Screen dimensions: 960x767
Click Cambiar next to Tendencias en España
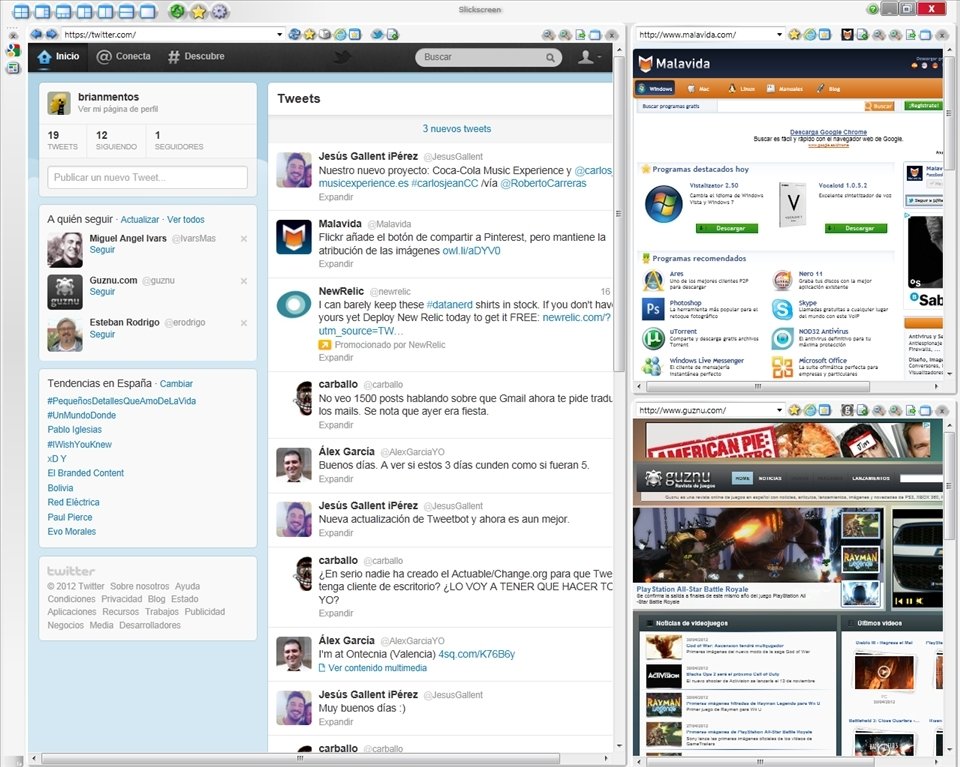(176, 384)
